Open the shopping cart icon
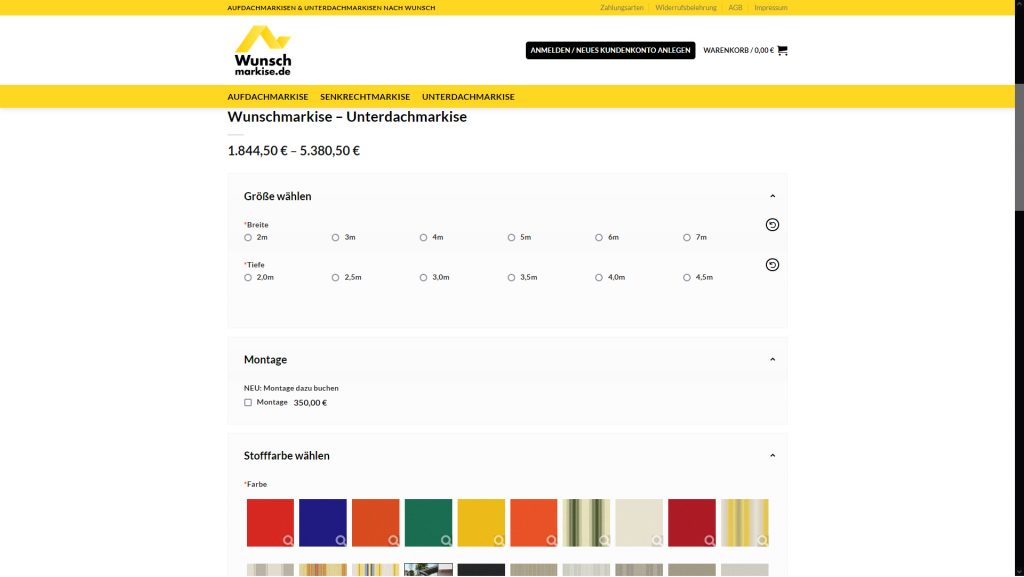Image resolution: width=1024 pixels, height=577 pixels. (782, 50)
